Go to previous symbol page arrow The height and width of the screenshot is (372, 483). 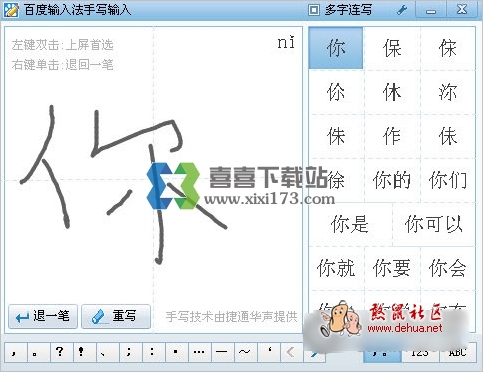(291, 352)
